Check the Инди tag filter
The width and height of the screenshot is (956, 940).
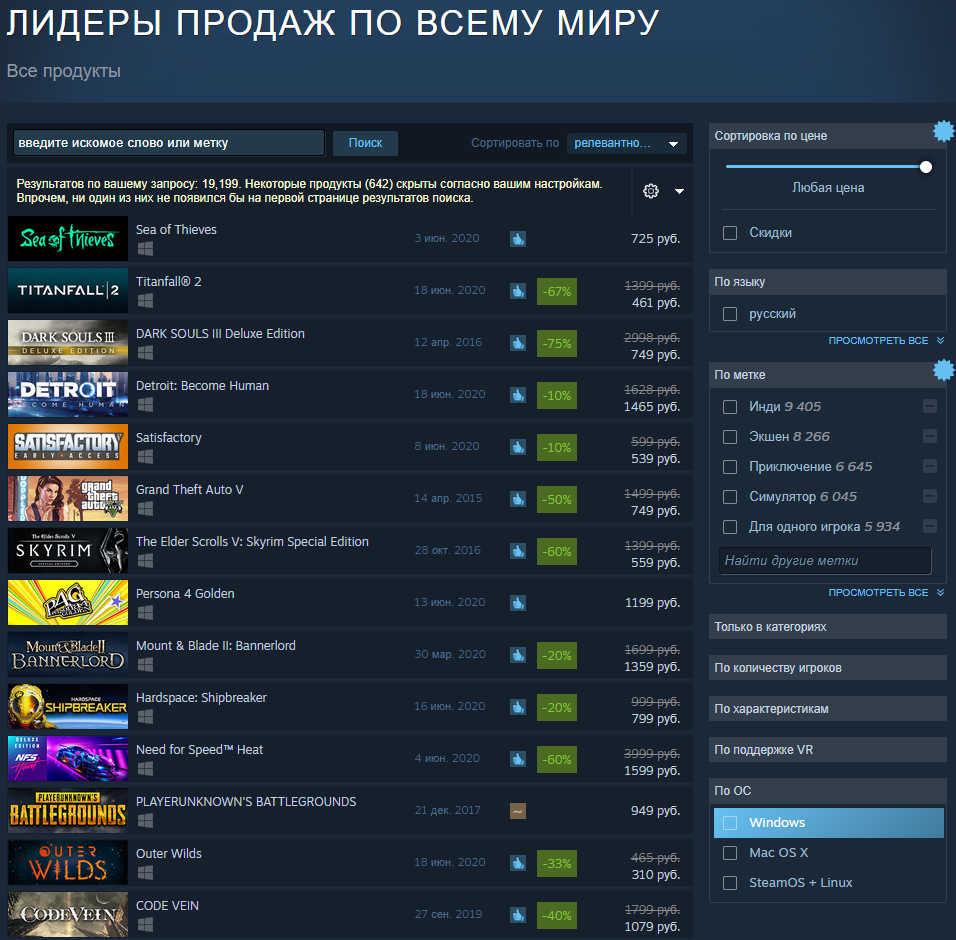730,407
